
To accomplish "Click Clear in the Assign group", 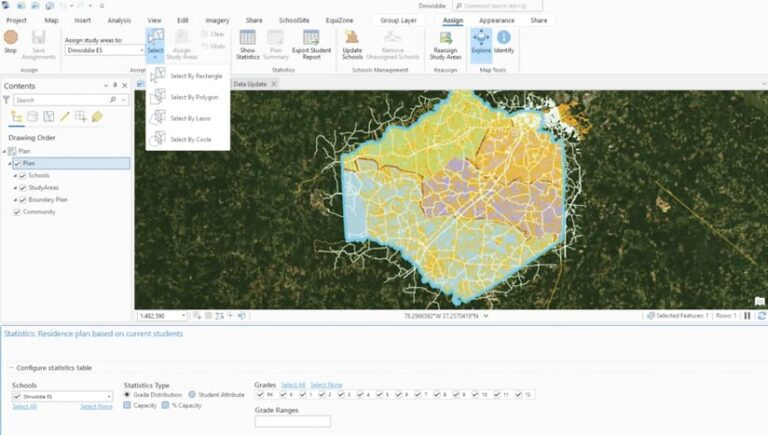I will coord(213,34).
